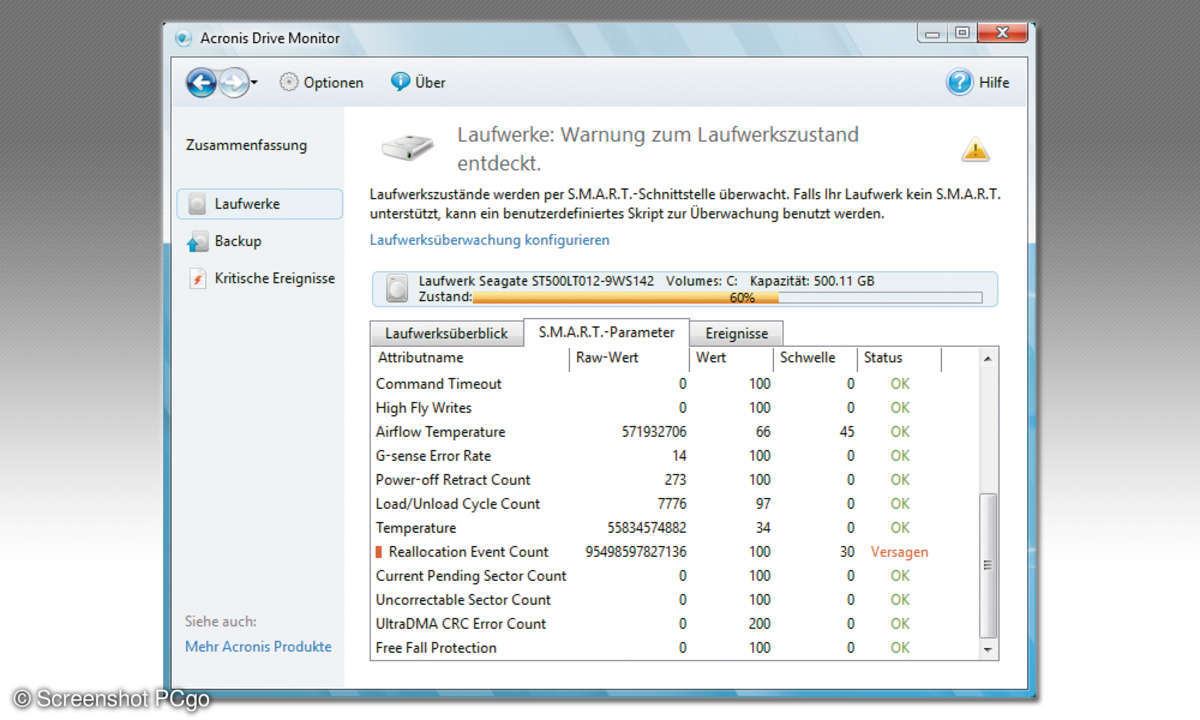Click scrollbar down arrow in parameter table
The height and width of the screenshot is (720, 1200).
988,649
